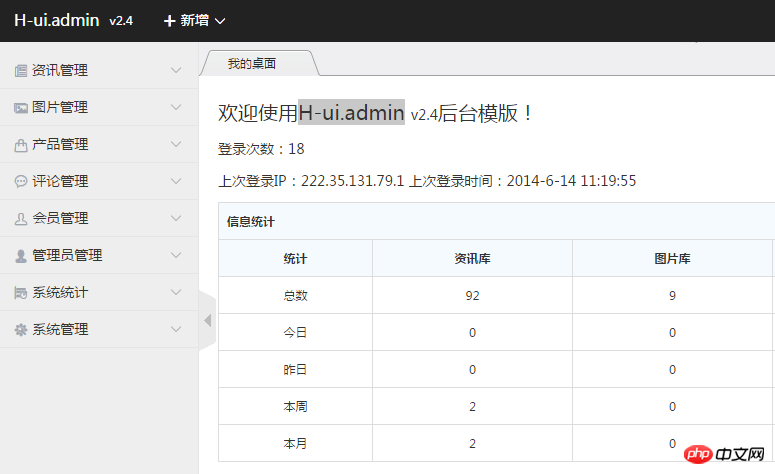Viewport: 775px width, 474px height.
Task: Click the 本月 row label
Action: pos(296,444)
